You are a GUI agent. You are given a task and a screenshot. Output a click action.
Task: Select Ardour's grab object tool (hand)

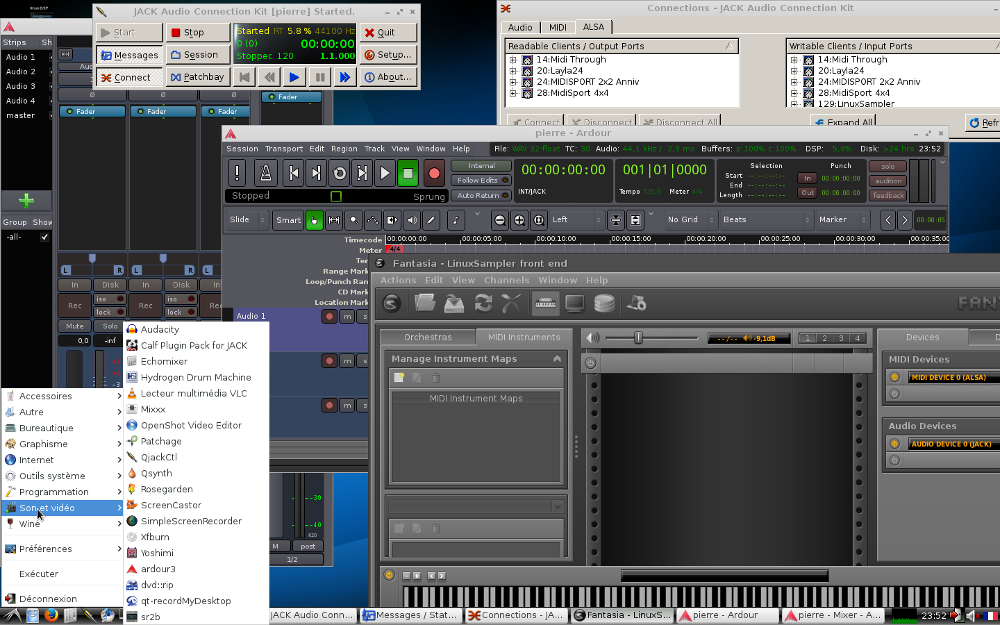coord(314,220)
